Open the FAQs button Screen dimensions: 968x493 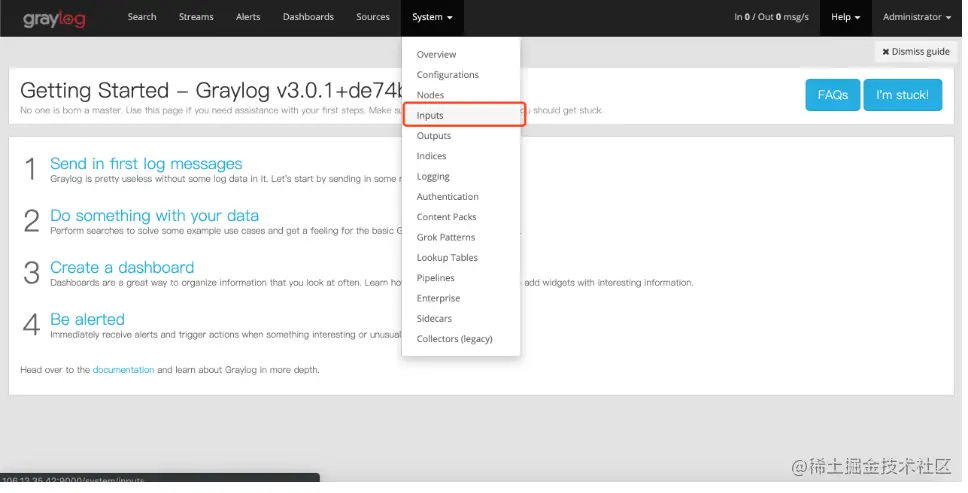(x=832, y=94)
